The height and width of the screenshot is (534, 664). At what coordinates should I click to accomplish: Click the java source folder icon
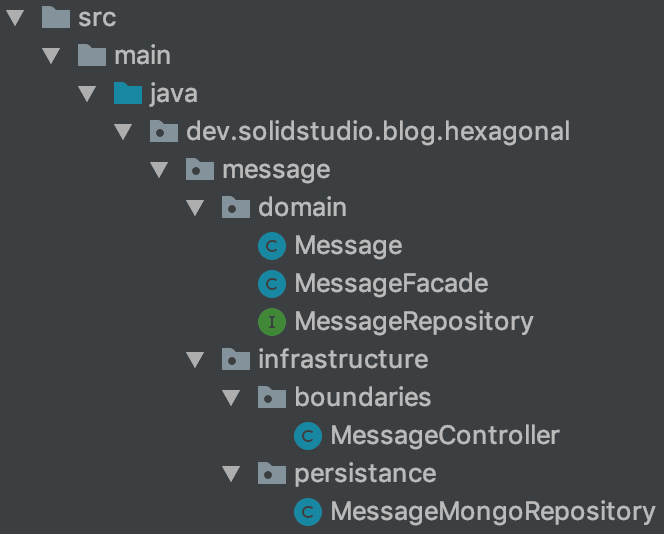[x=127, y=94]
